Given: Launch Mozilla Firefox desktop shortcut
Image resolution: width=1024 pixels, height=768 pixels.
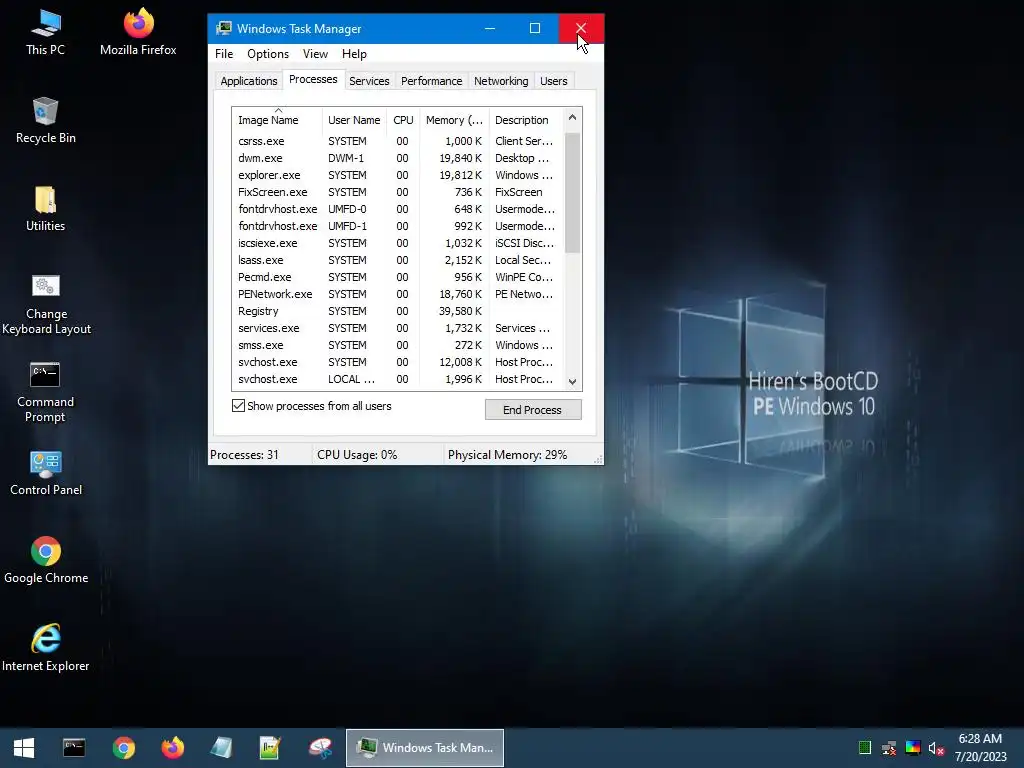Looking at the screenshot, I should point(138,33).
